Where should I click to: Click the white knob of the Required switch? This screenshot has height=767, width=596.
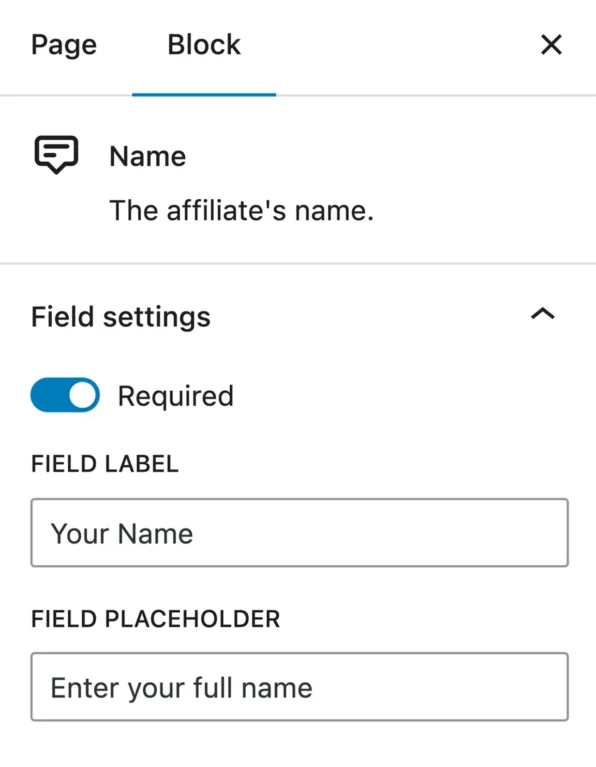[x=82, y=395]
